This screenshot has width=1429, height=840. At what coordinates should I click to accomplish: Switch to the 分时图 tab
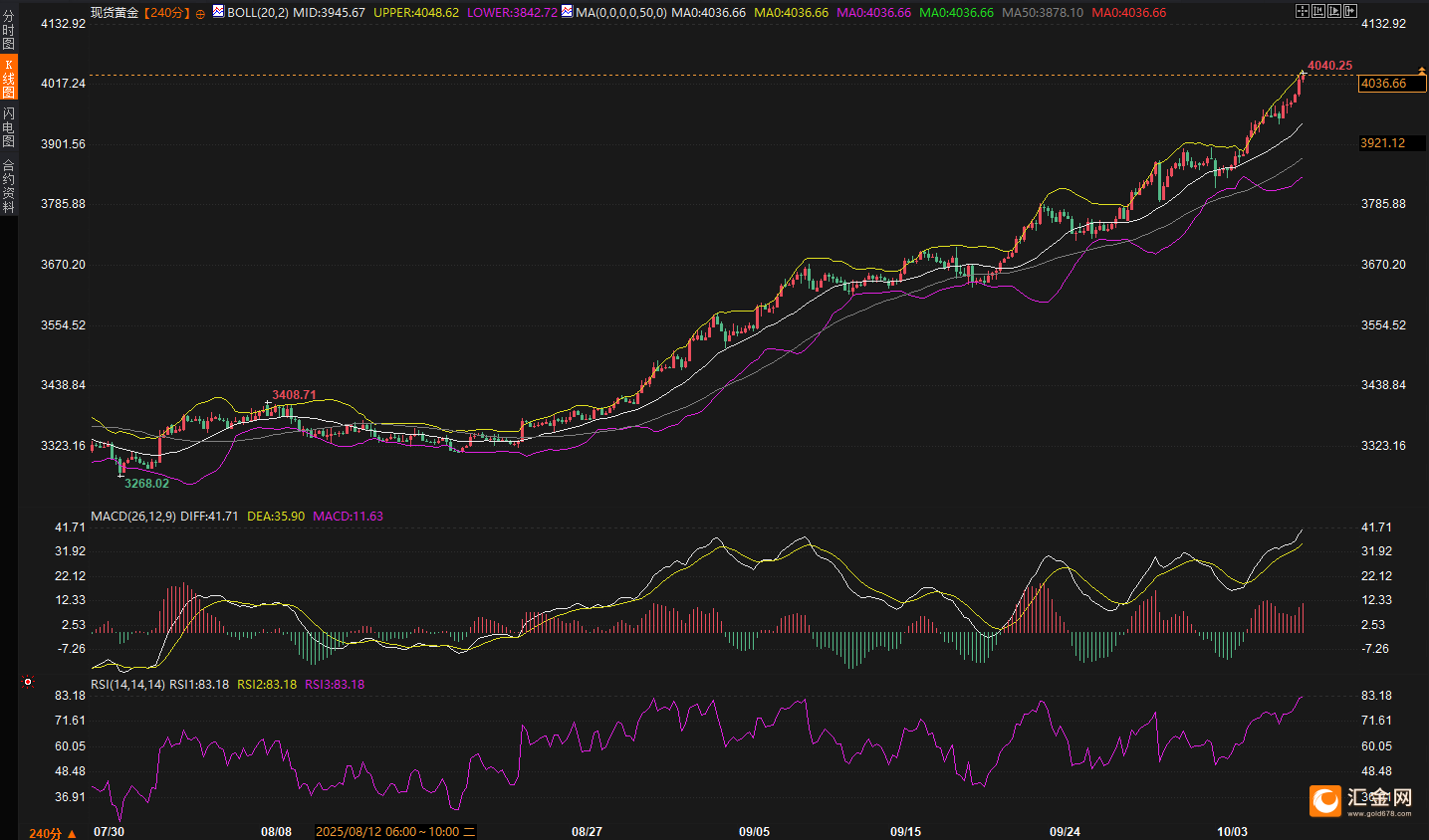click(8, 30)
